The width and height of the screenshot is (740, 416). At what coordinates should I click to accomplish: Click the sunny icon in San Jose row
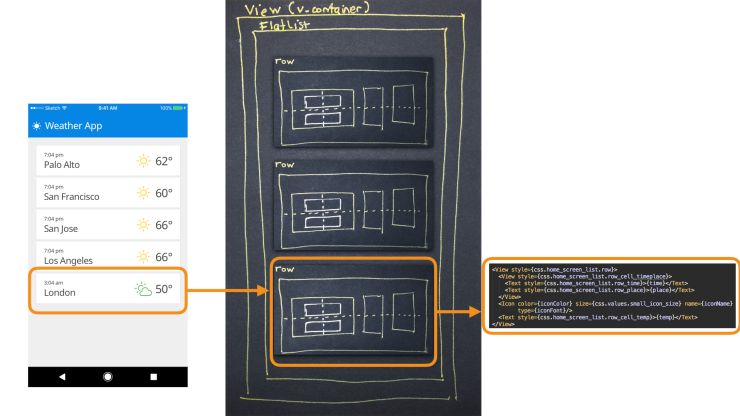143,225
